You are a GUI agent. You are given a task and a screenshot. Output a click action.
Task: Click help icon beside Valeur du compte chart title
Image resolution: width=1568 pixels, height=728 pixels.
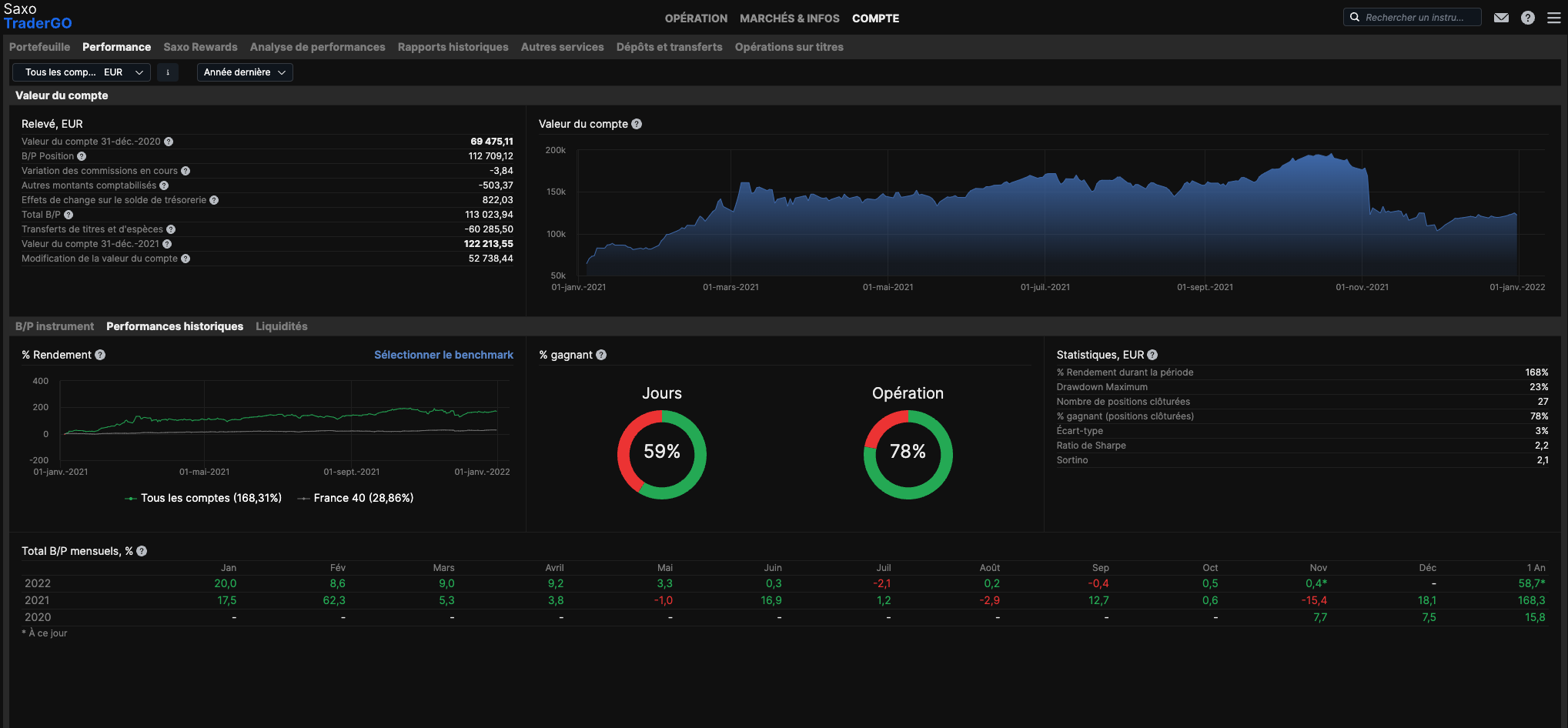pyautogui.click(x=637, y=124)
